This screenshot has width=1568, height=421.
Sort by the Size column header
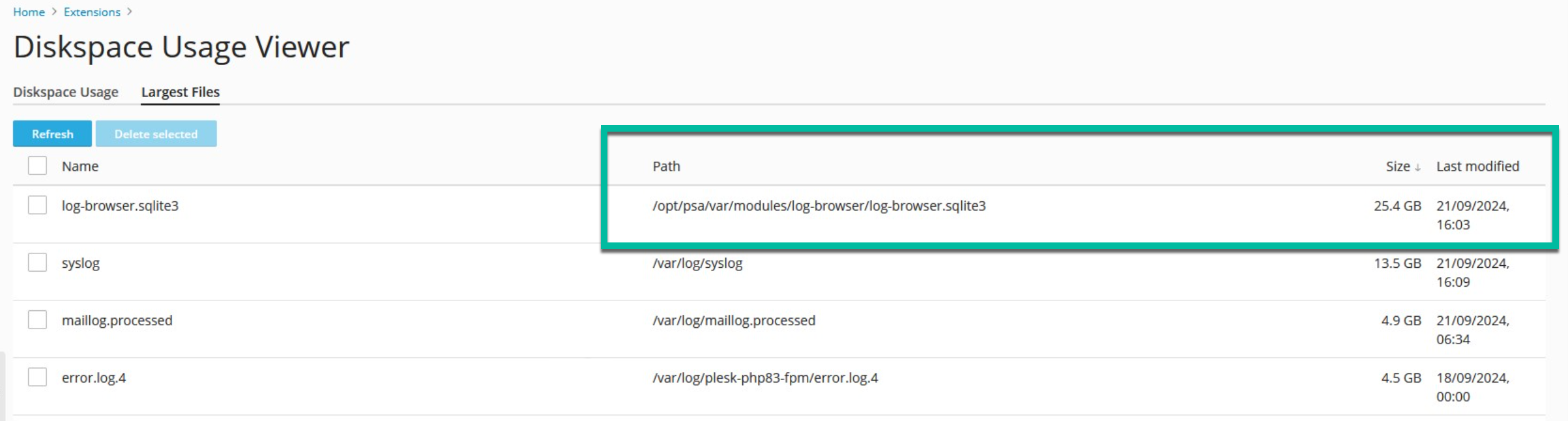click(1397, 166)
